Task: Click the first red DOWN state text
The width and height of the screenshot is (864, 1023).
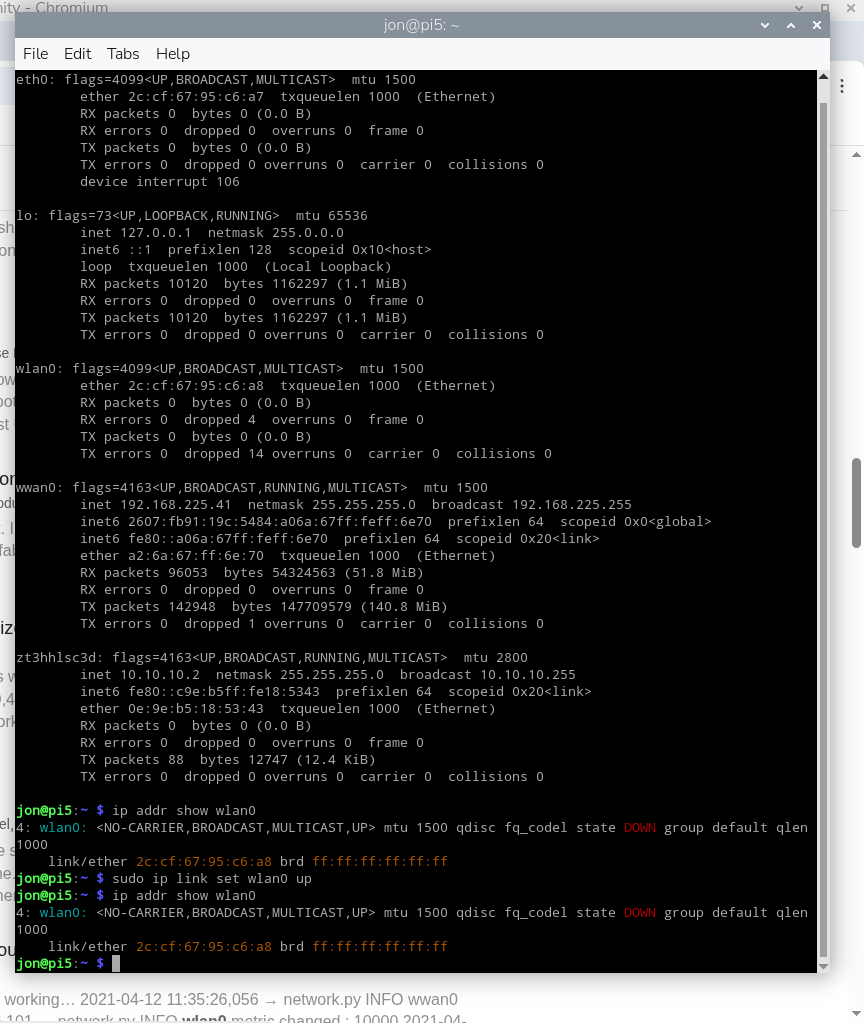Action: point(640,828)
